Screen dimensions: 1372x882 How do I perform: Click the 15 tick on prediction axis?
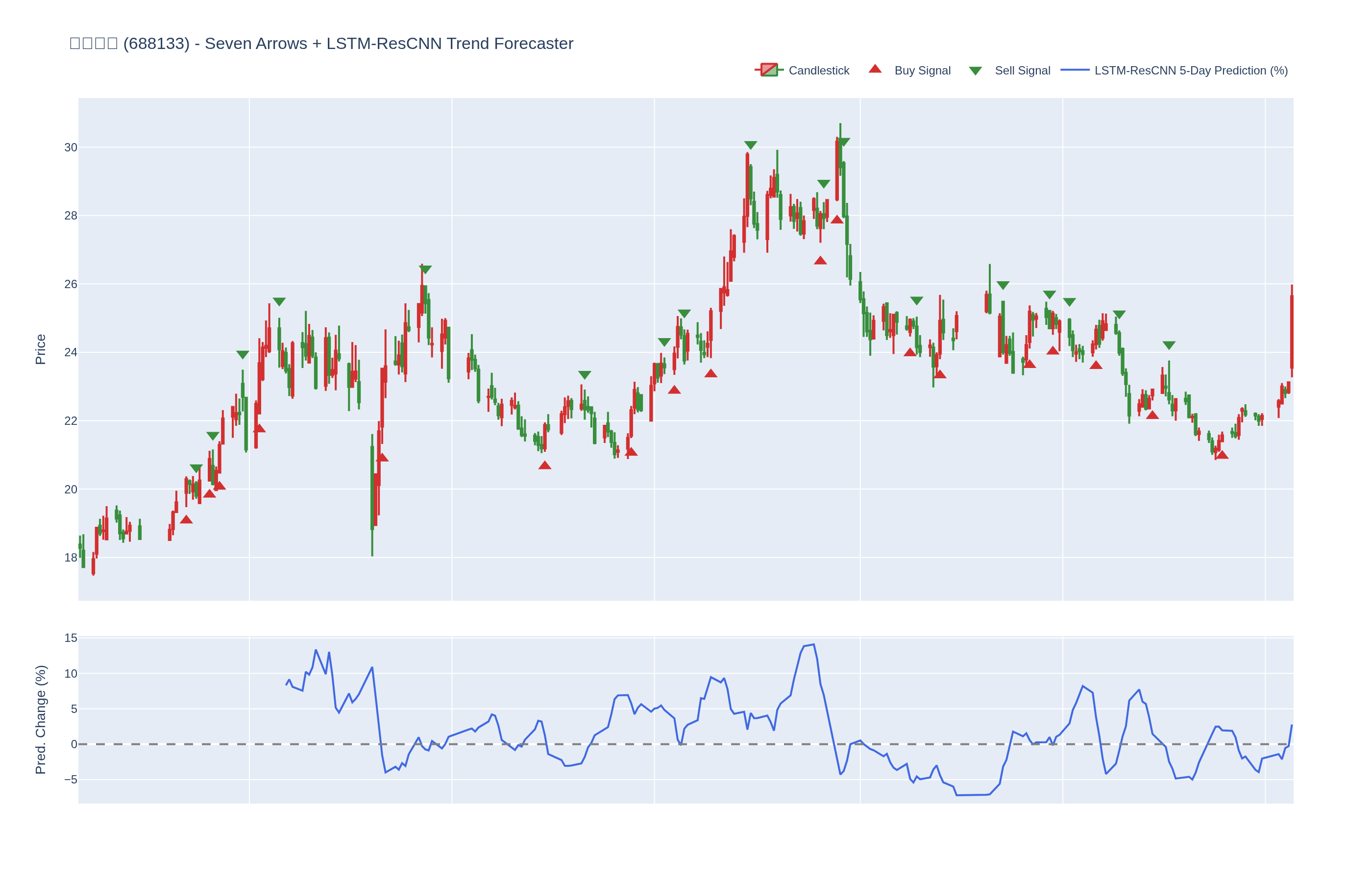(x=71, y=638)
